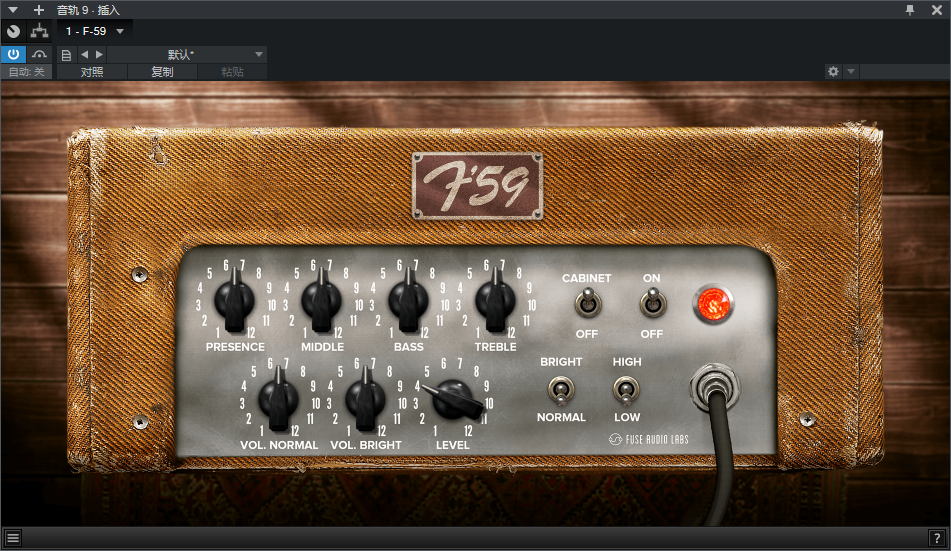
Task: Toggle the sidechain curve icon
Action: click(39, 54)
